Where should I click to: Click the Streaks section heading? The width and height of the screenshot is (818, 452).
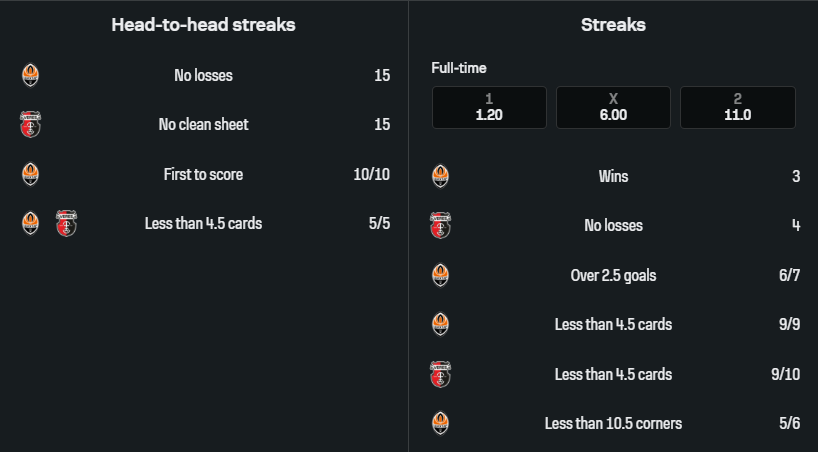coord(613,26)
